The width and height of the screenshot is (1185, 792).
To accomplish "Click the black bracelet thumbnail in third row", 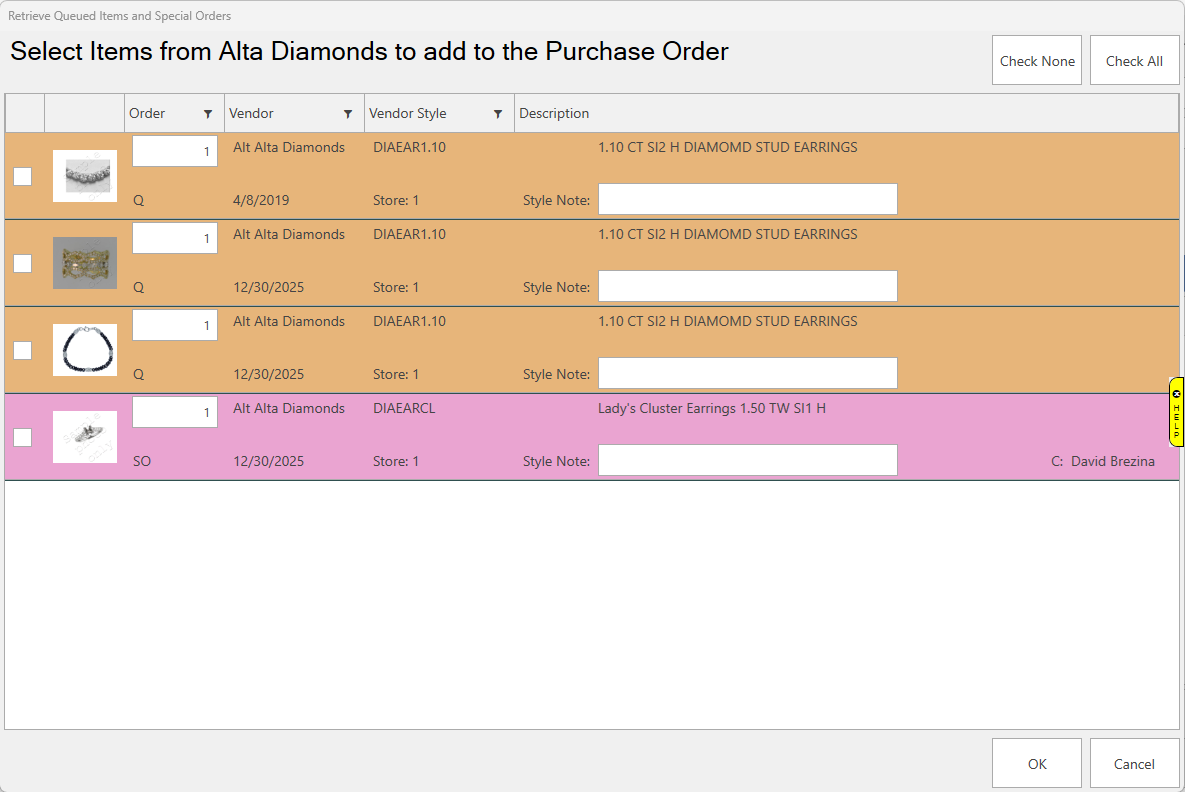I will click(x=85, y=350).
